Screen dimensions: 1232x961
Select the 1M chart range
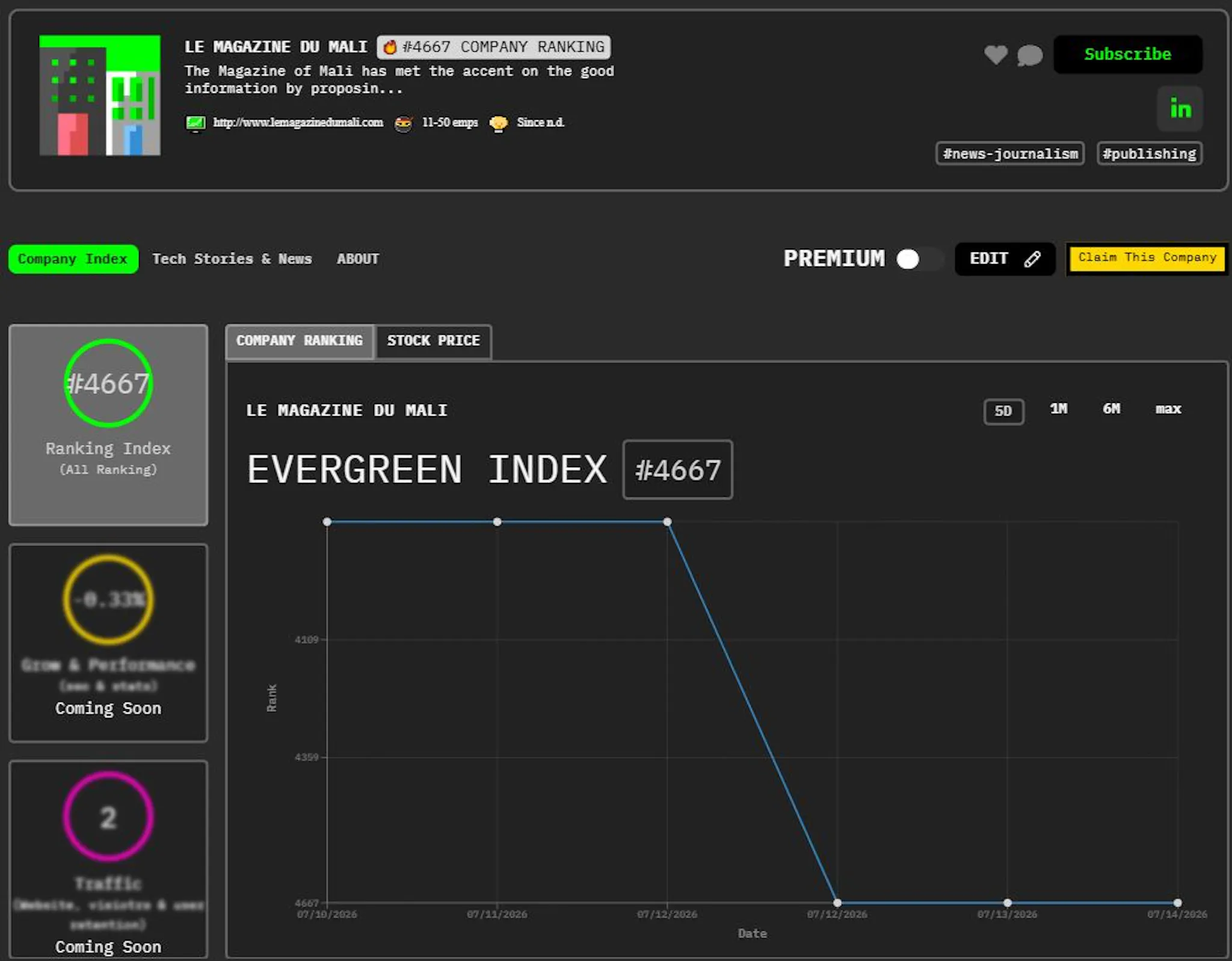(1058, 409)
